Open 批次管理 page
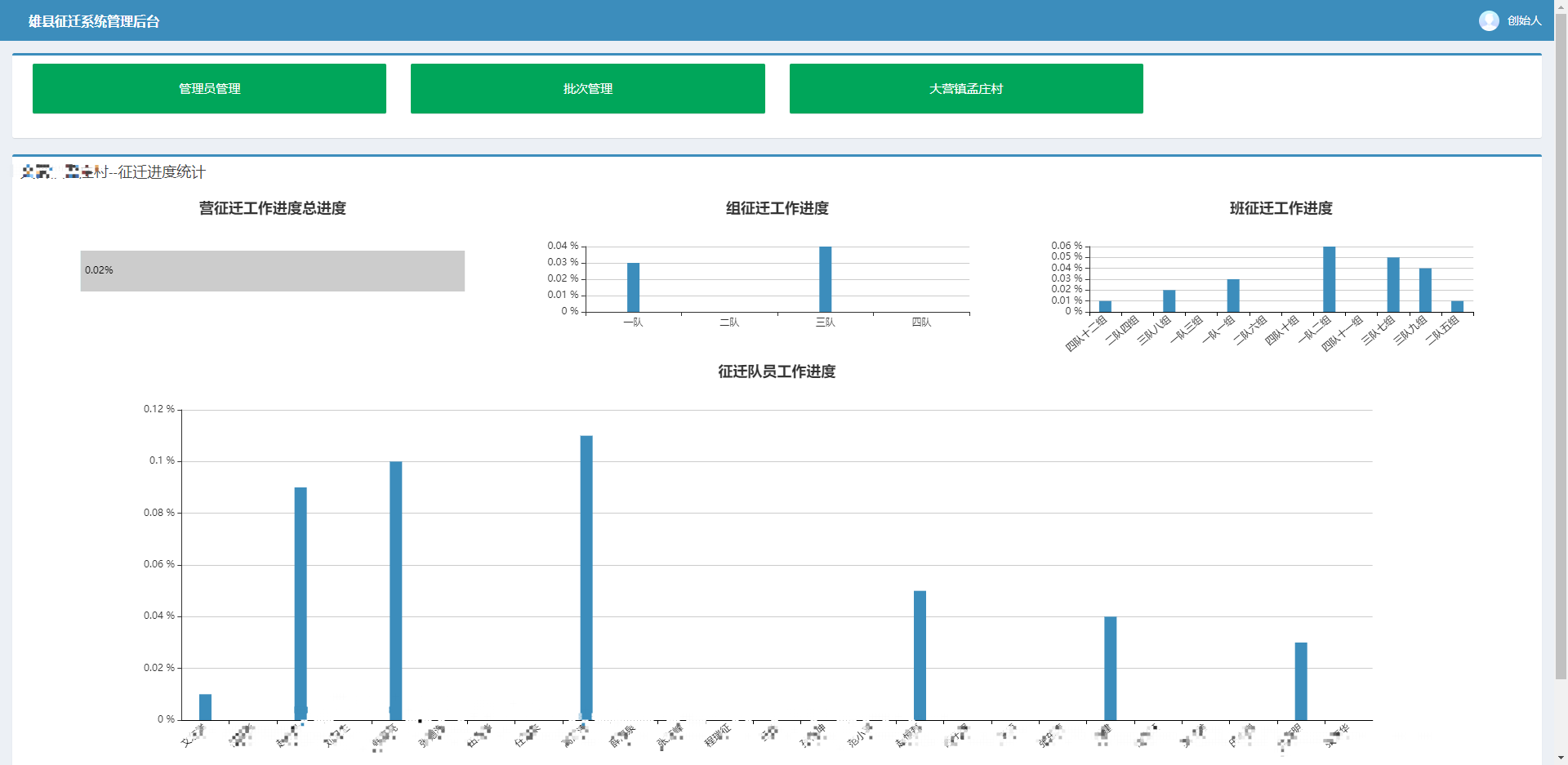The height and width of the screenshot is (765, 1568). 587,88
